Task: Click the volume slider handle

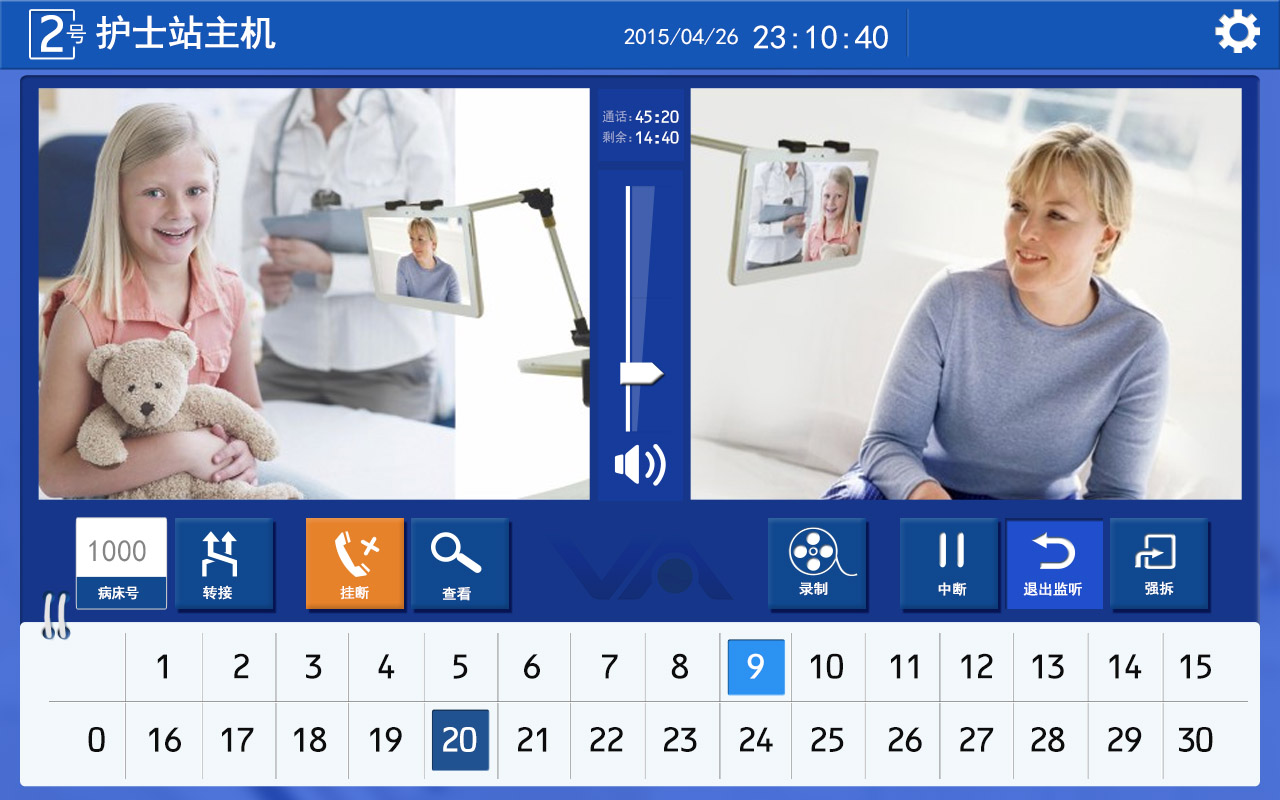Action: (x=641, y=374)
